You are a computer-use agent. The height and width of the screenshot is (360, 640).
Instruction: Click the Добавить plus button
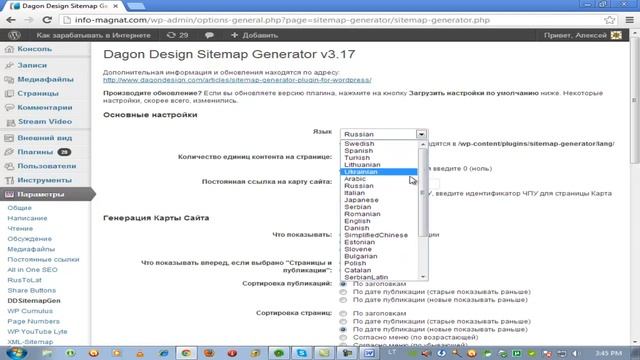click(x=254, y=35)
